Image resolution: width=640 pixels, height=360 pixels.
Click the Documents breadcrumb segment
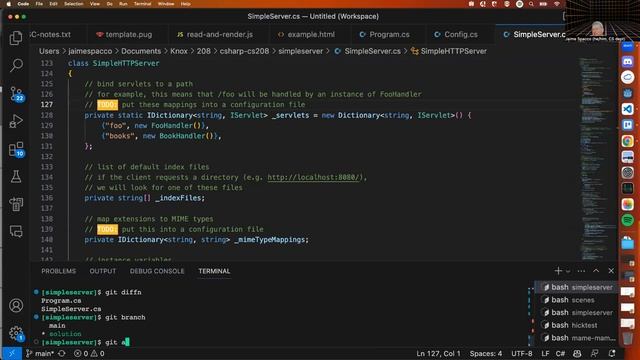pos(141,51)
